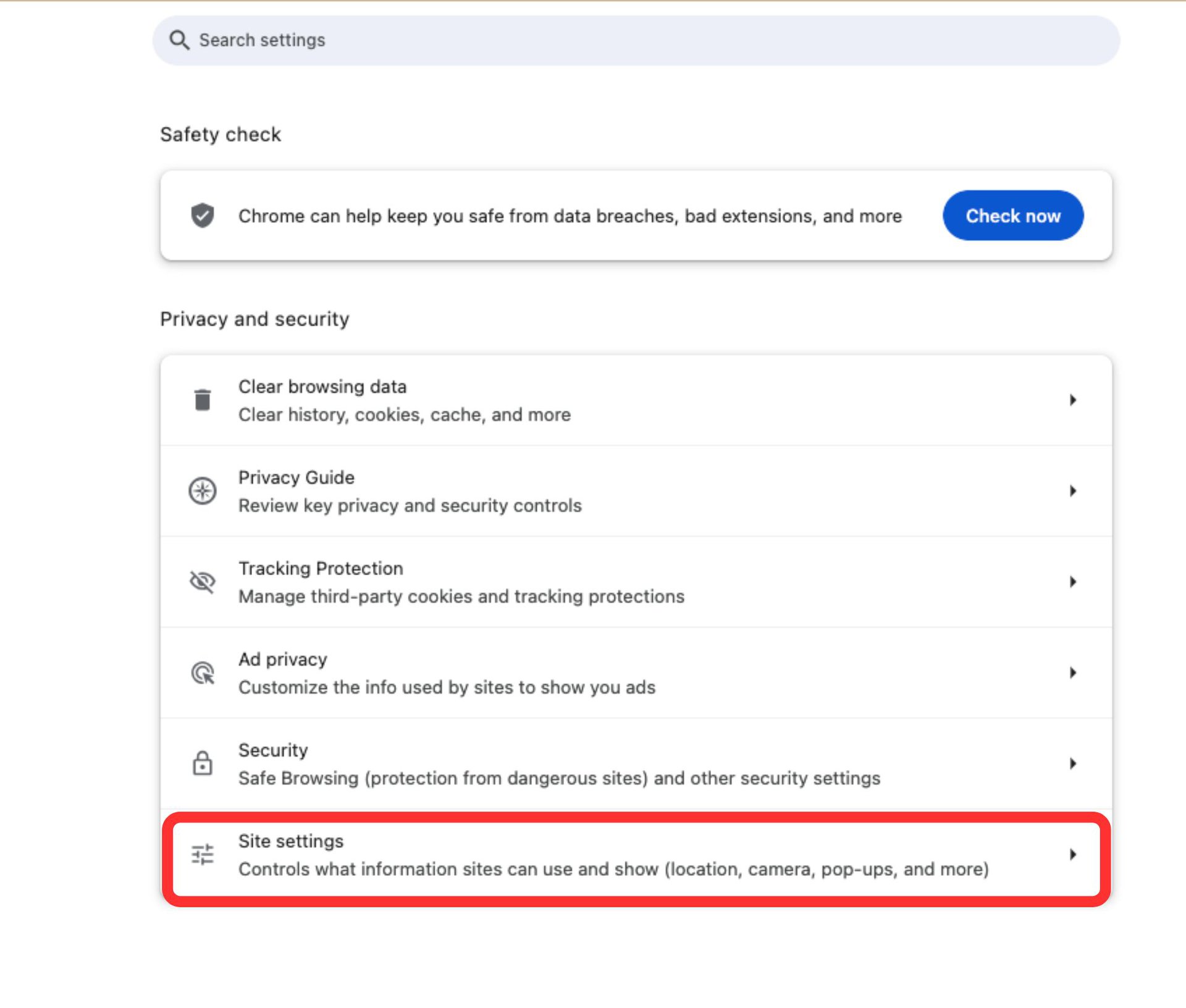The height and width of the screenshot is (1008, 1186).
Task: Open Clear browsing data entry
Action: (x=322, y=387)
